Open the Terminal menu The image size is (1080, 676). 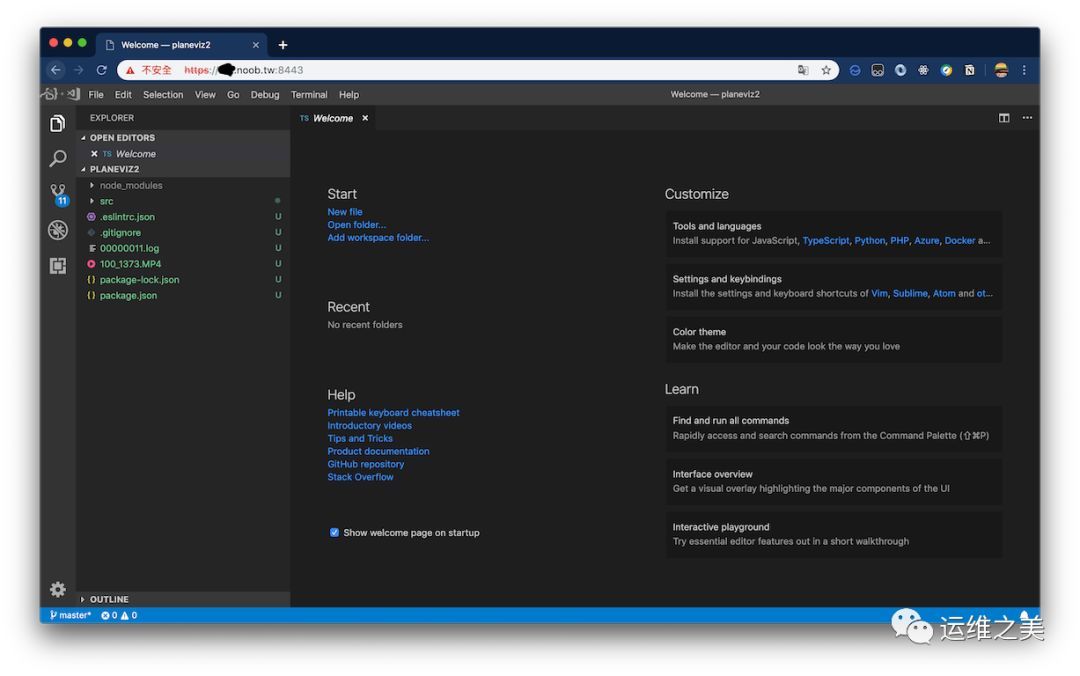coord(309,95)
